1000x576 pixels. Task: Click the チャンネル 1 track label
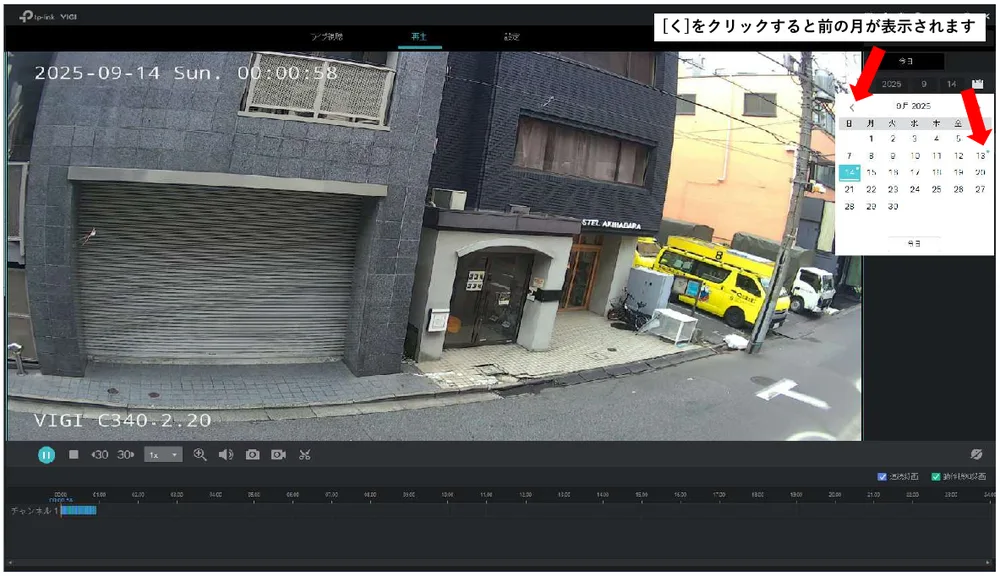(34, 511)
